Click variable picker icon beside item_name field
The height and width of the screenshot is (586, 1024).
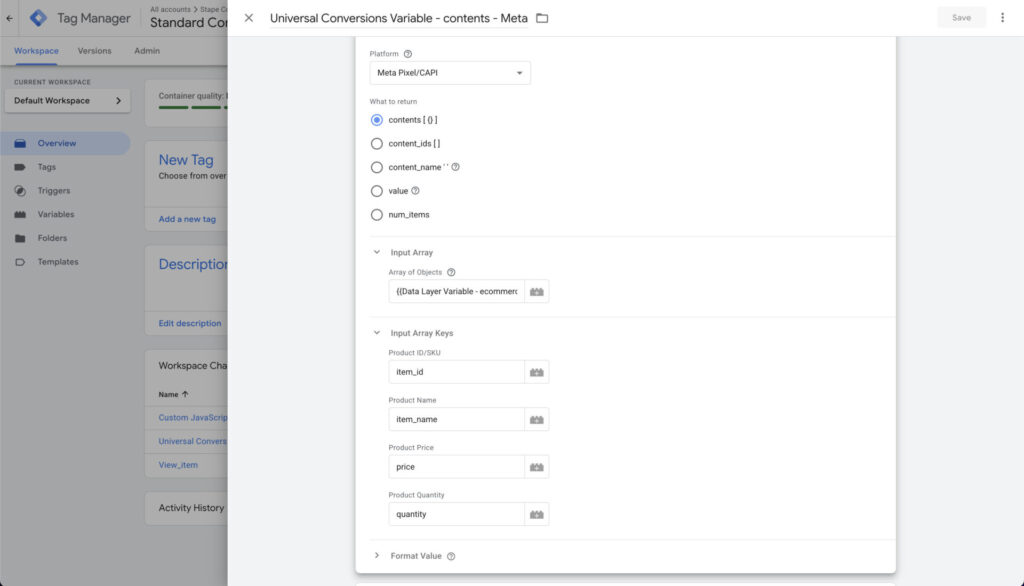coord(537,419)
